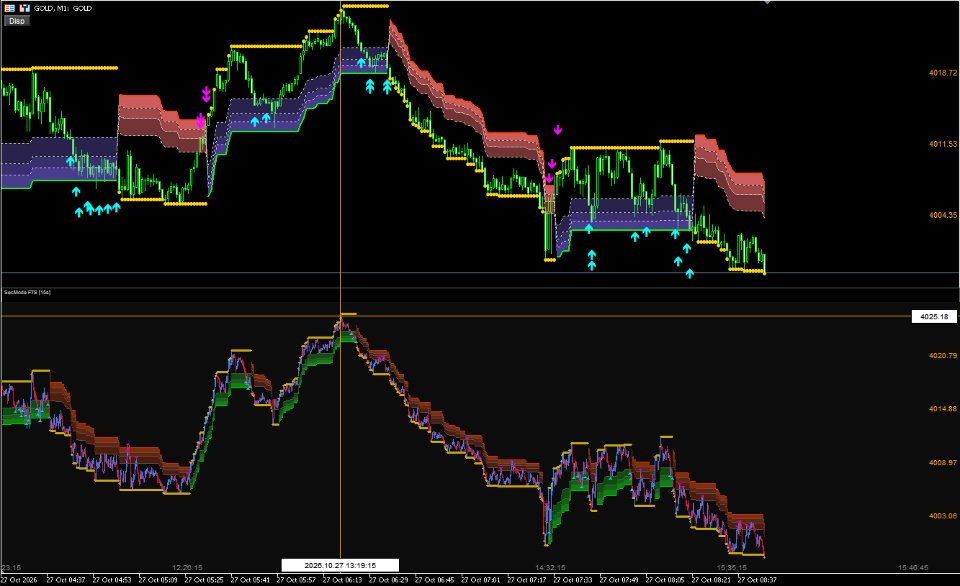Click the '27 Oct 07:33' time axis label
The height and width of the screenshot is (586, 960).
click(x=573, y=580)
